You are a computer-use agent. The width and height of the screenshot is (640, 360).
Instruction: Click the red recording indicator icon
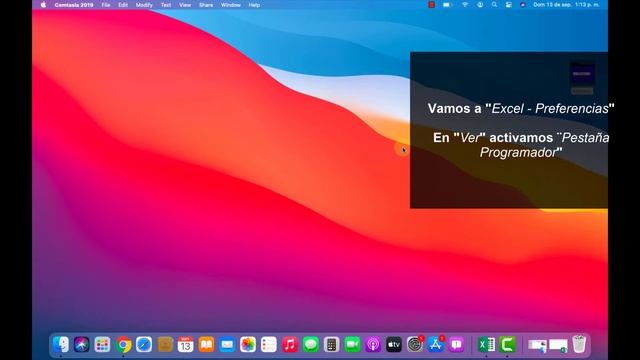431,5
